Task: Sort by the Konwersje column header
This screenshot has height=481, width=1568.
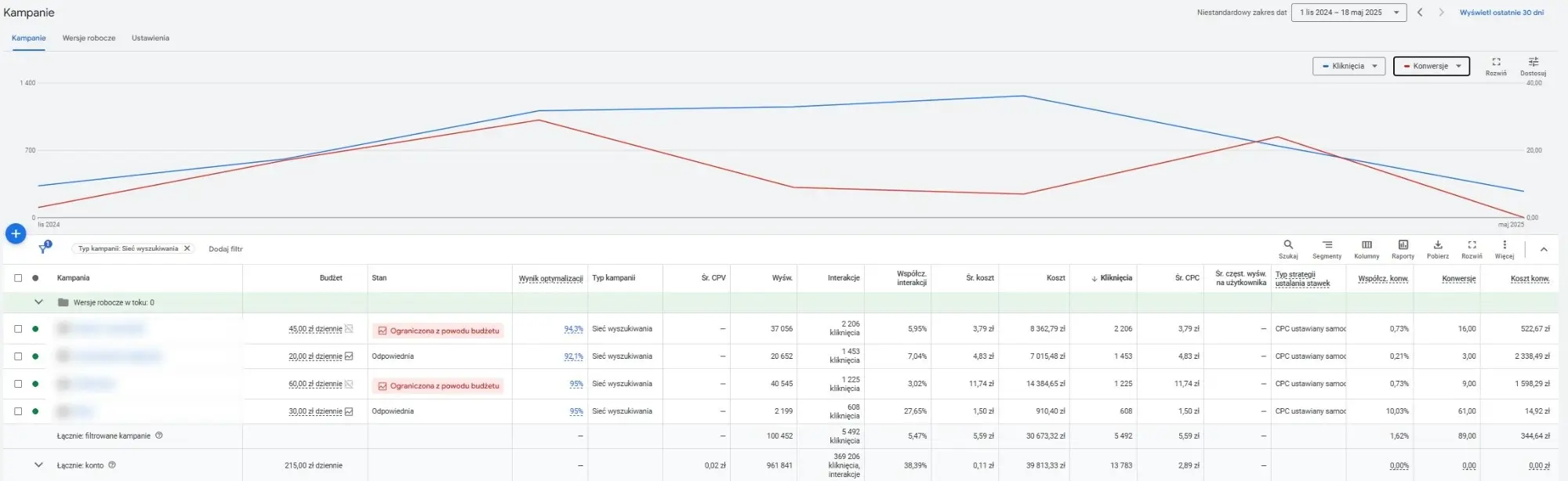Action: [x=1458, y=278]
